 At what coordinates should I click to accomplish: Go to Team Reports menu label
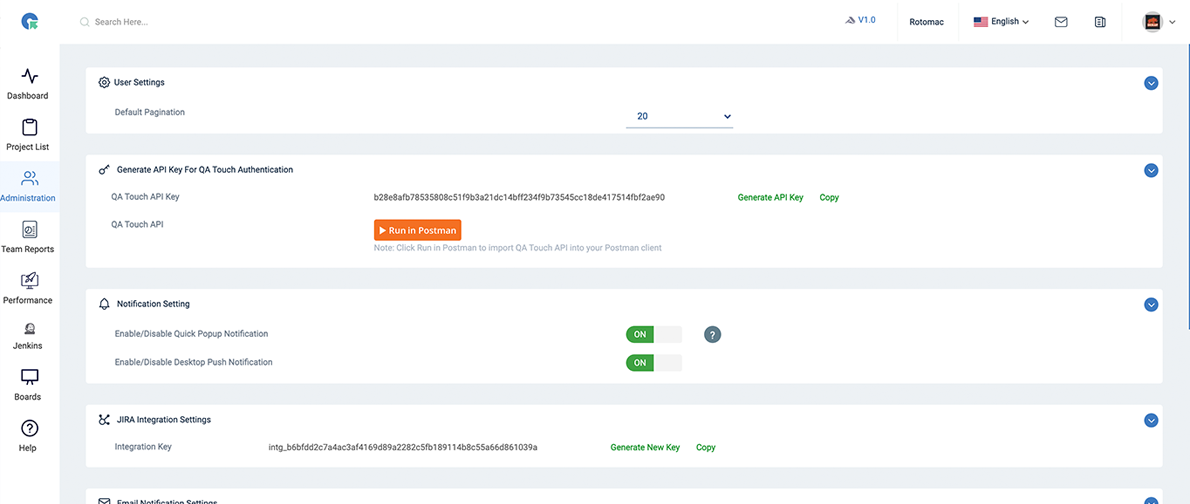[28, 249]
